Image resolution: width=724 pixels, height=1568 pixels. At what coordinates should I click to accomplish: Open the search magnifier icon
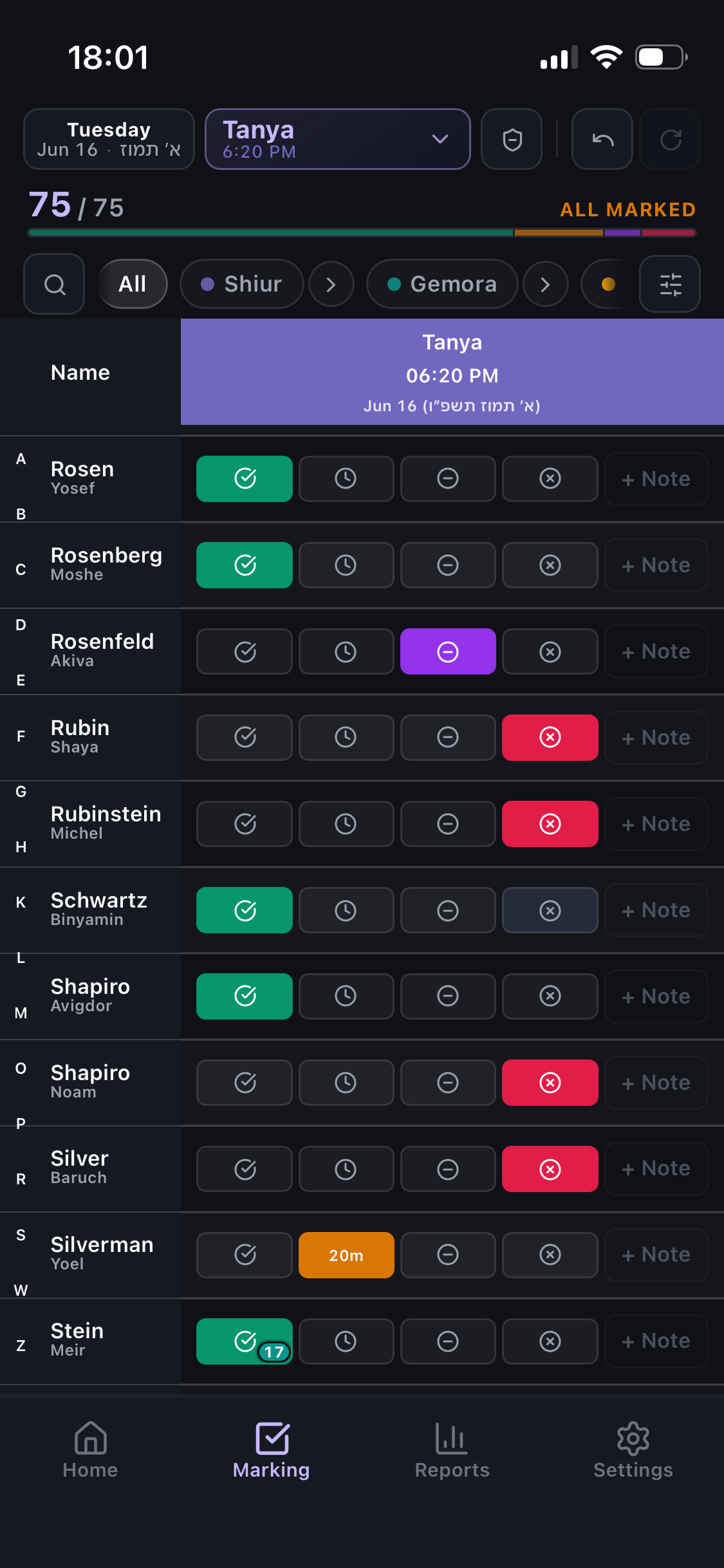coord(54,284)
